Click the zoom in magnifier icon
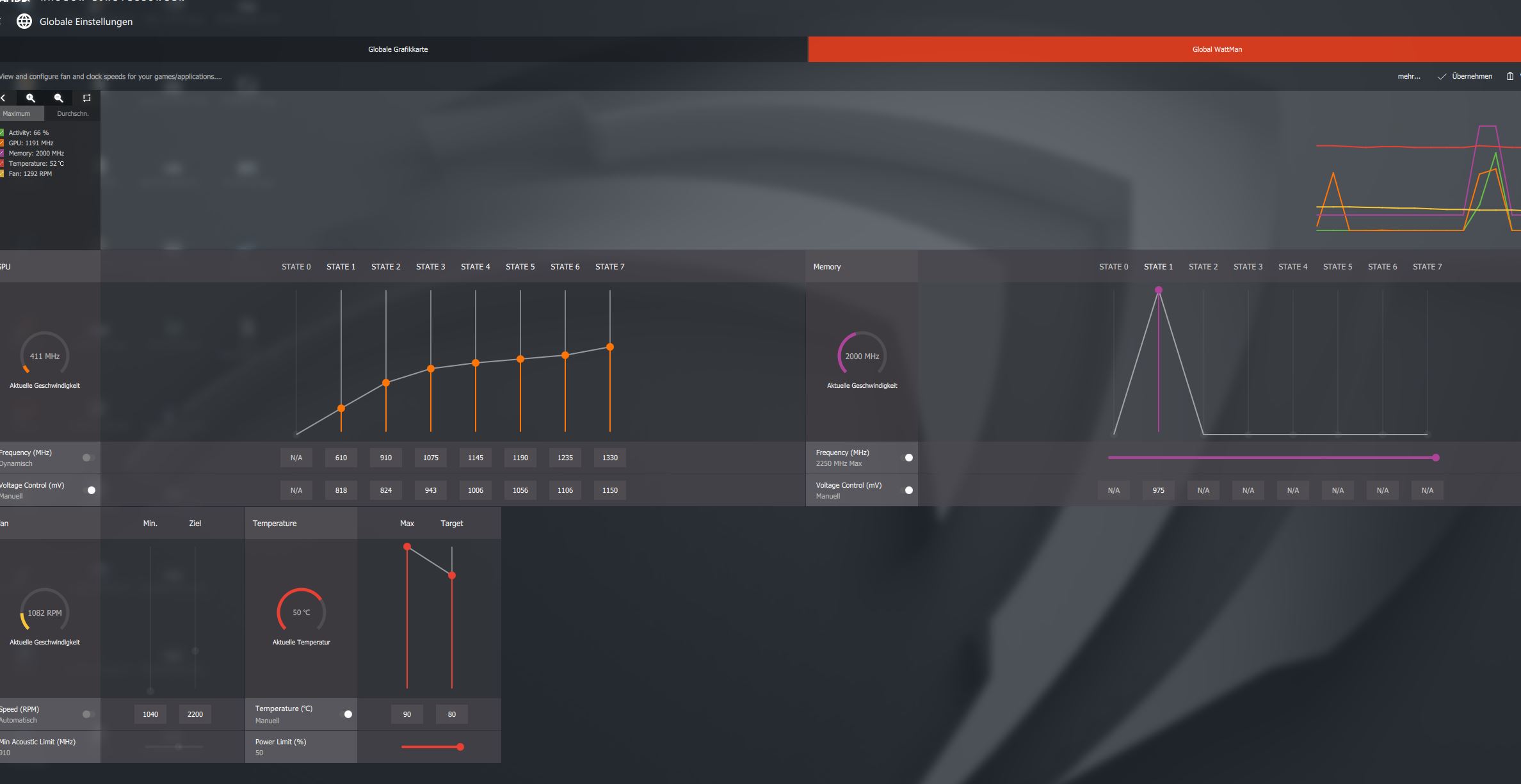This screenshot has width=1521, height=784. [30, 98]
